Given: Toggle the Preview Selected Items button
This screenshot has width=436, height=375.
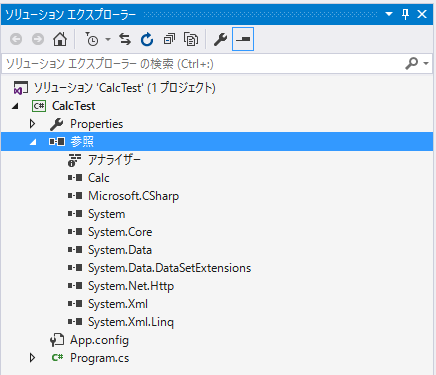Looking at the screenshot, I should tap(243, 39).
